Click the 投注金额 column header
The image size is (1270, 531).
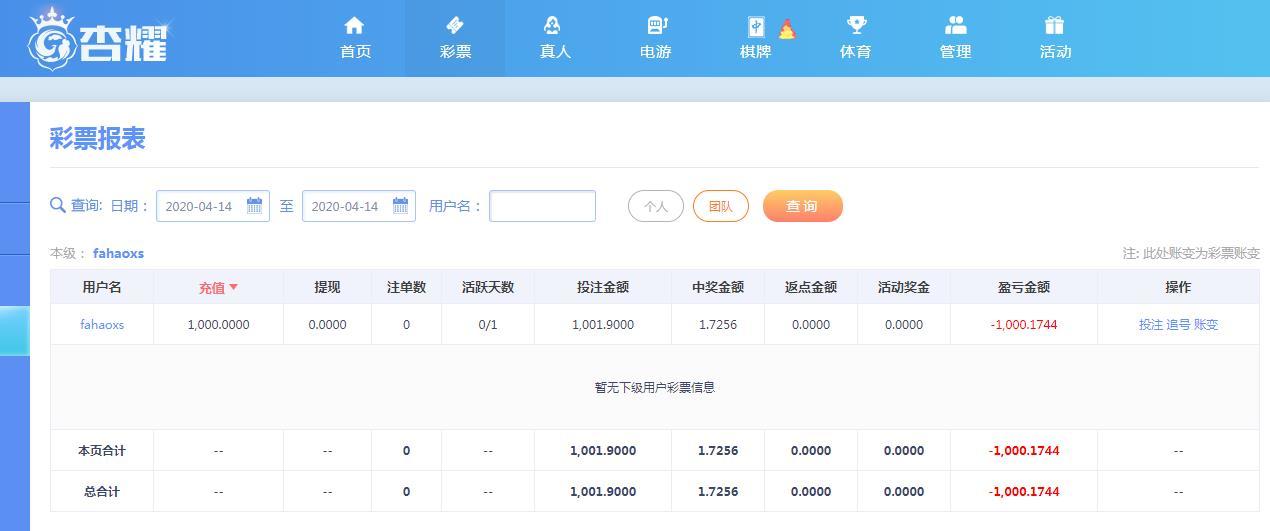[603, 287]
